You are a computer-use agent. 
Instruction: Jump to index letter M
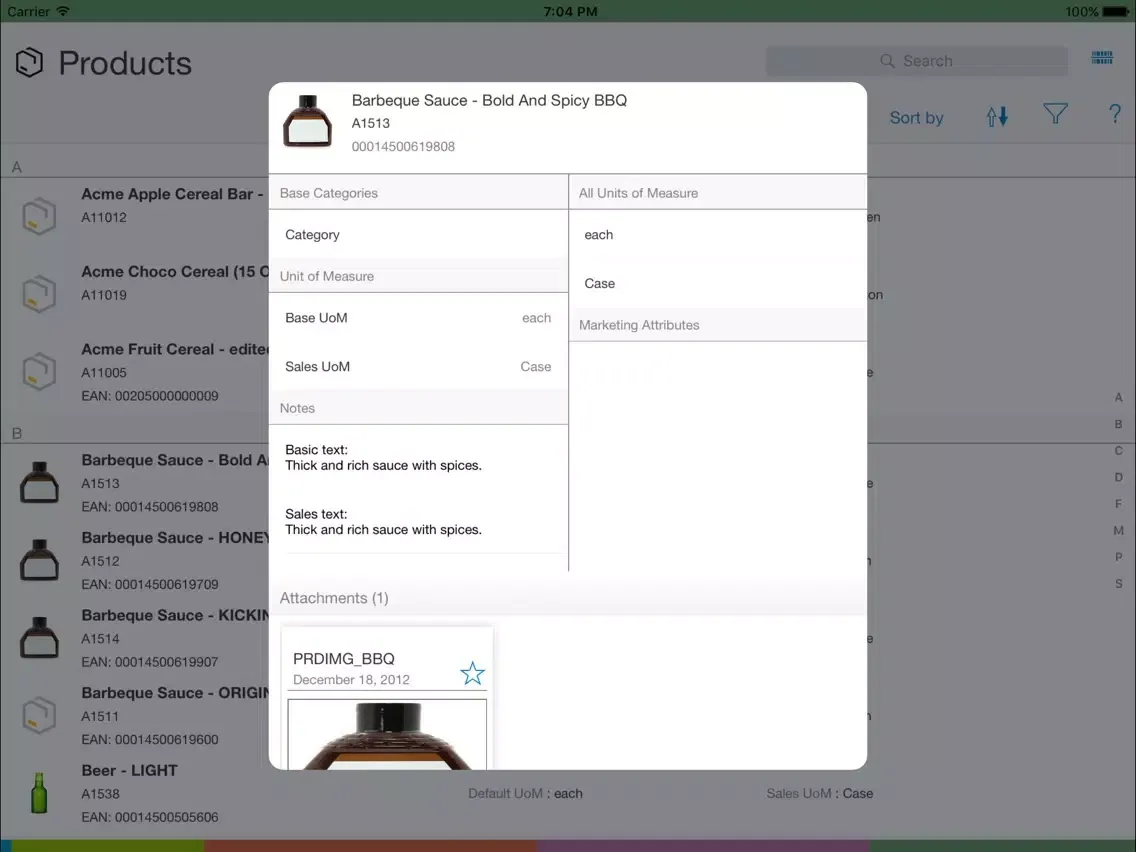[1118, 531]
